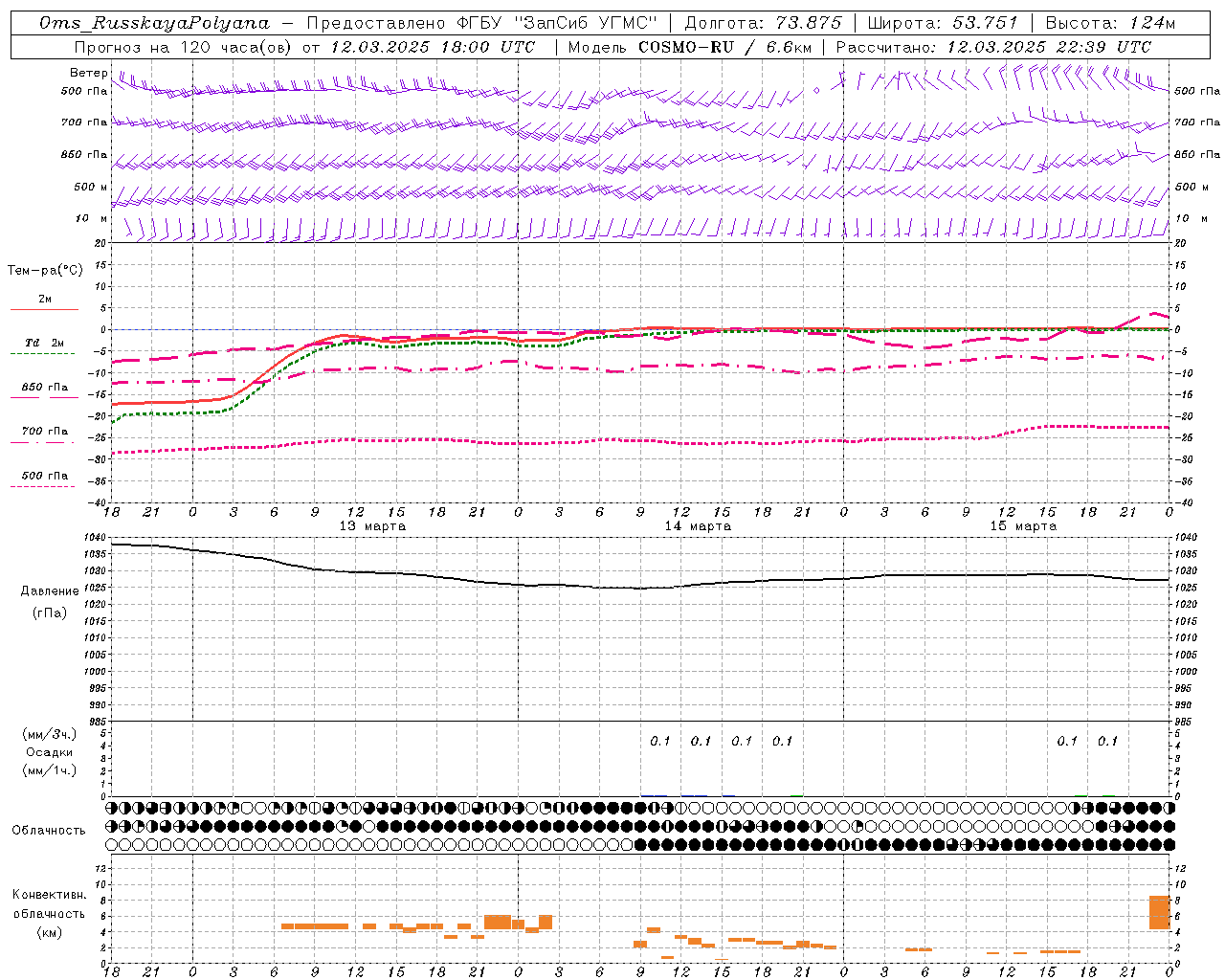Click the Высота: 124м value
The image size is (1225, 980).
(x=1110, y=23)
